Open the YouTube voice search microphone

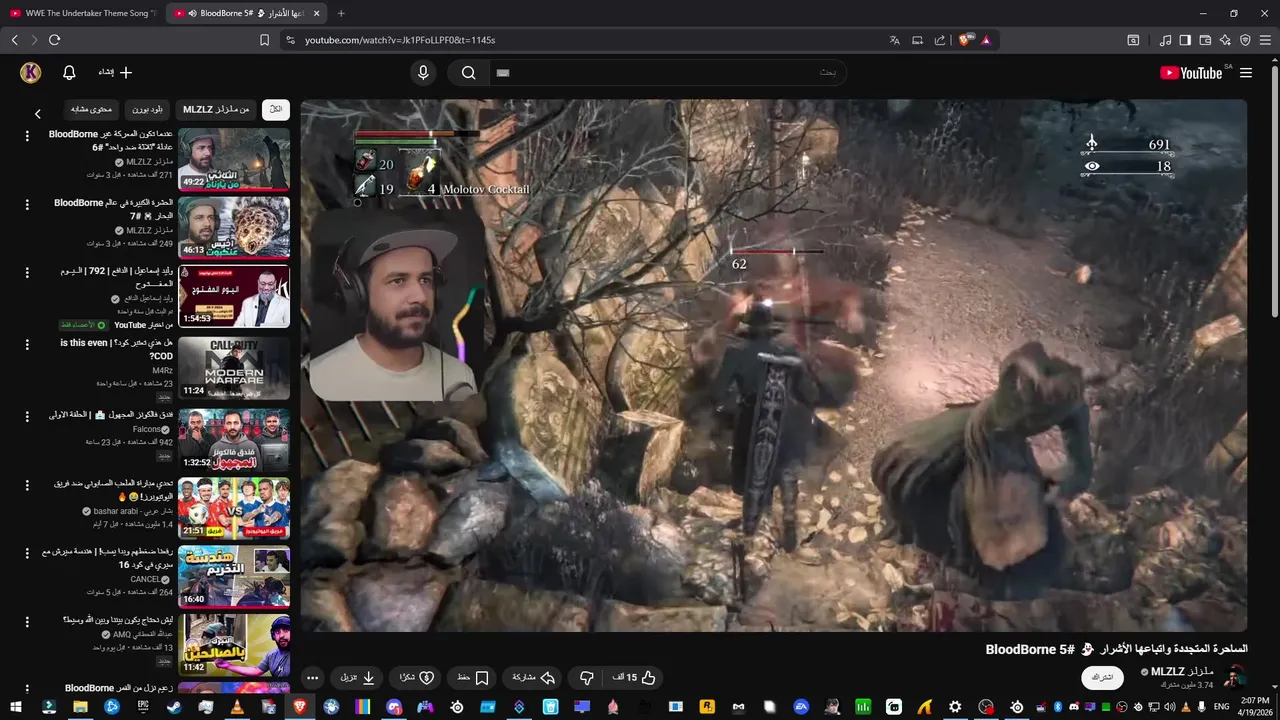pos(423,72)
